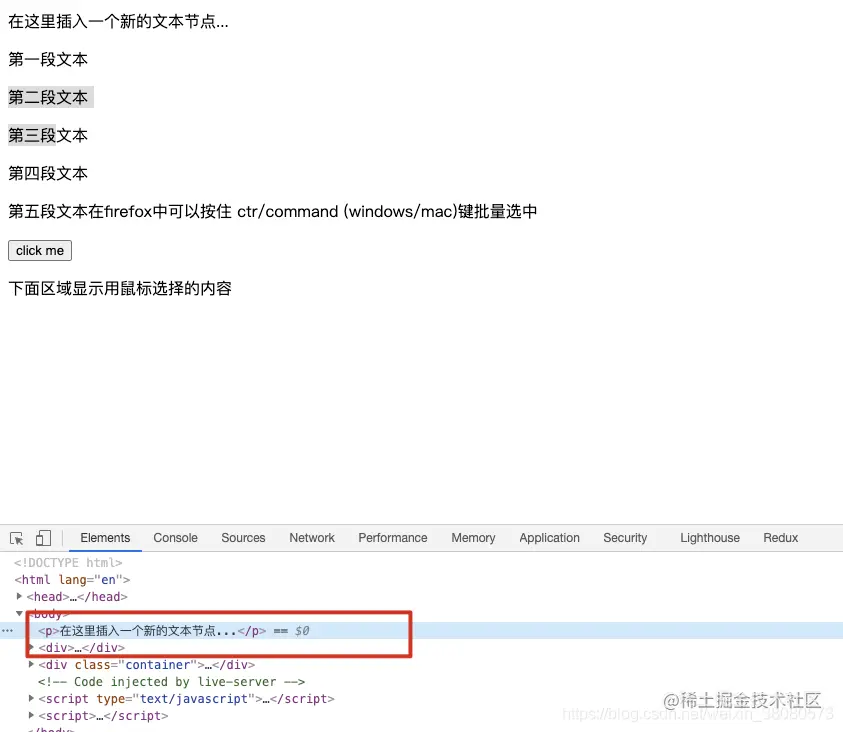Select the html lang="en" node
843x732 pixels.
72,580
